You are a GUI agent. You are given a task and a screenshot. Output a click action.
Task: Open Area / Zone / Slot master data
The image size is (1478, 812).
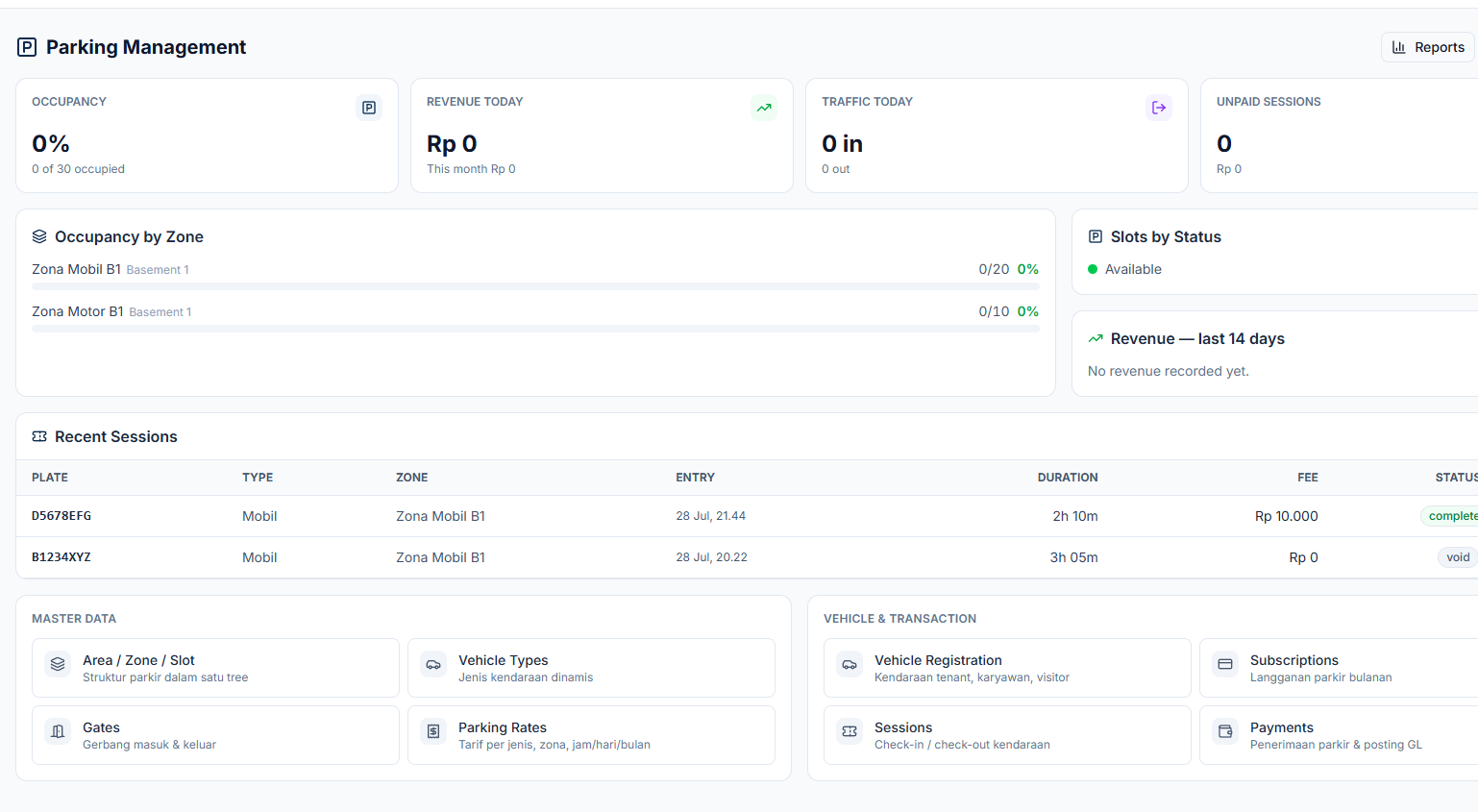pyautogui.click(x=215, y=668)
